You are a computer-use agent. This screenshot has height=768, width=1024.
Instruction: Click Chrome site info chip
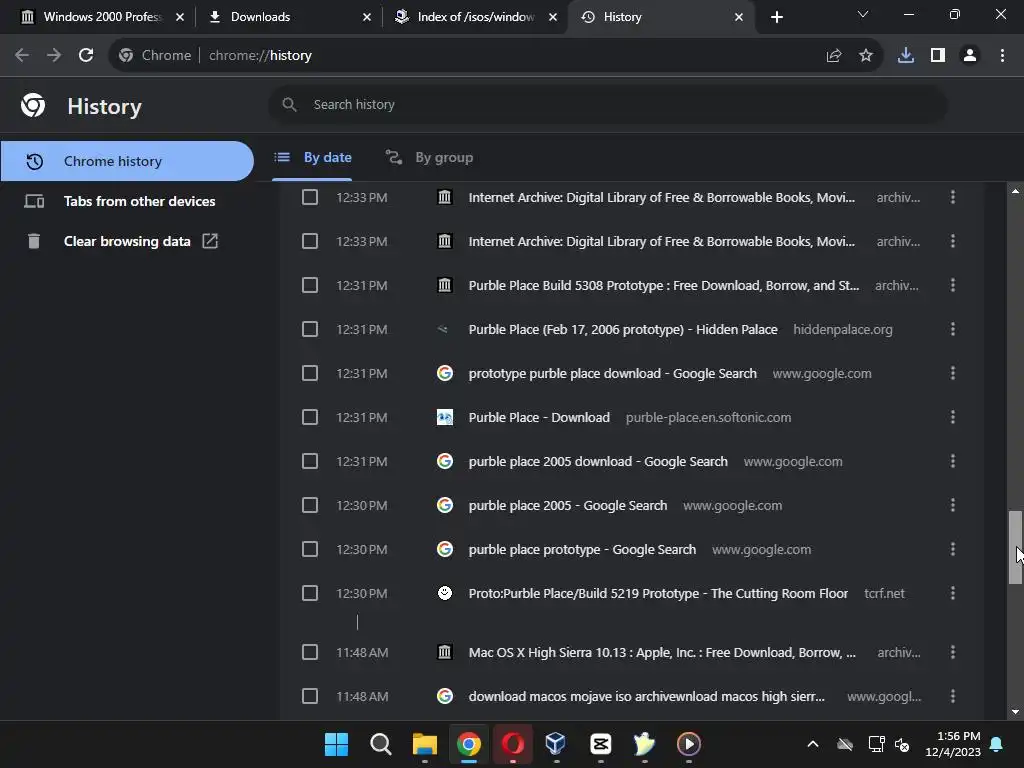pos(155,56)
